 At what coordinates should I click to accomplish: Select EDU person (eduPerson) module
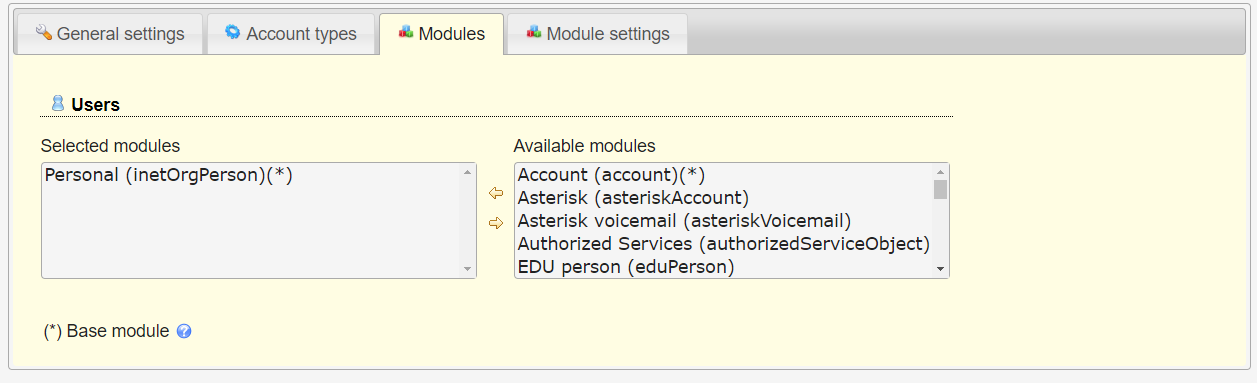(724, 266)
